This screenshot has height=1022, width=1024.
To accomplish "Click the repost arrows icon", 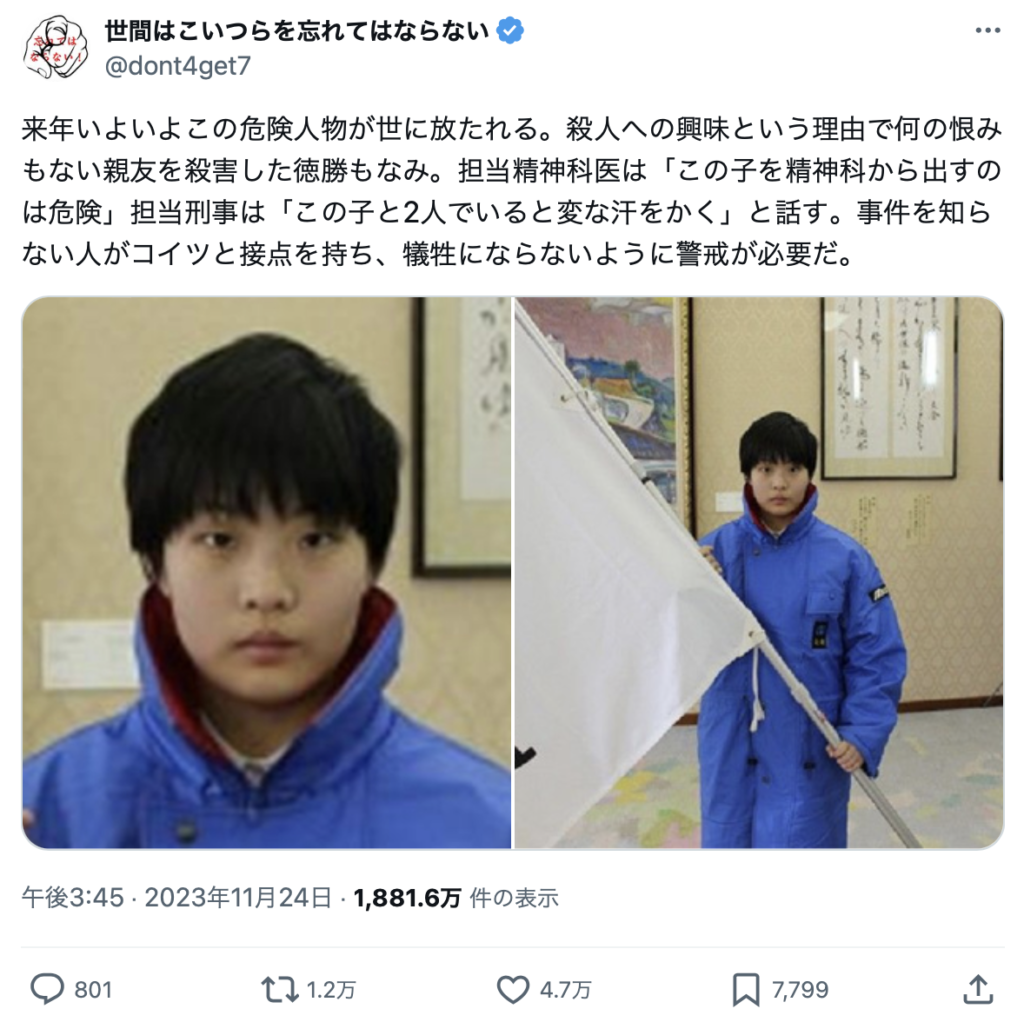I will click(x=280, y=989).
